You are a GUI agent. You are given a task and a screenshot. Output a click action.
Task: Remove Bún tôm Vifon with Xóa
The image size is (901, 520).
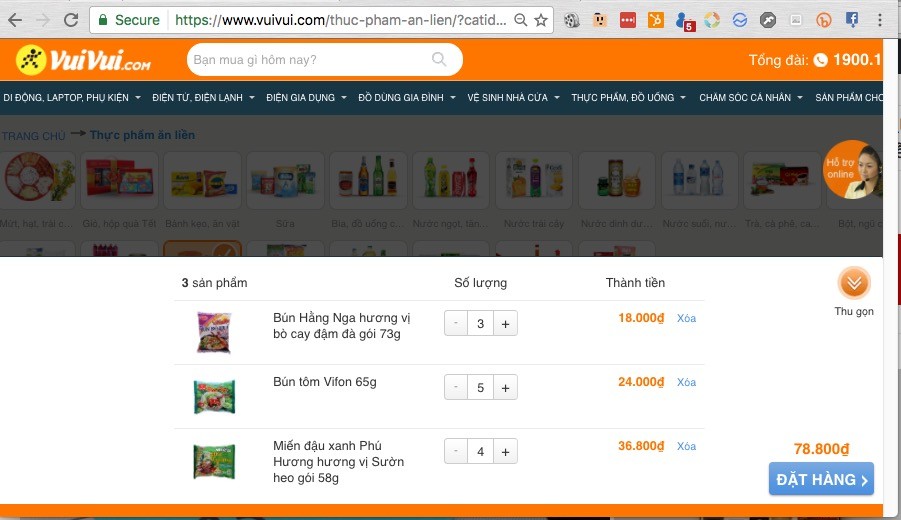[686, 382]
